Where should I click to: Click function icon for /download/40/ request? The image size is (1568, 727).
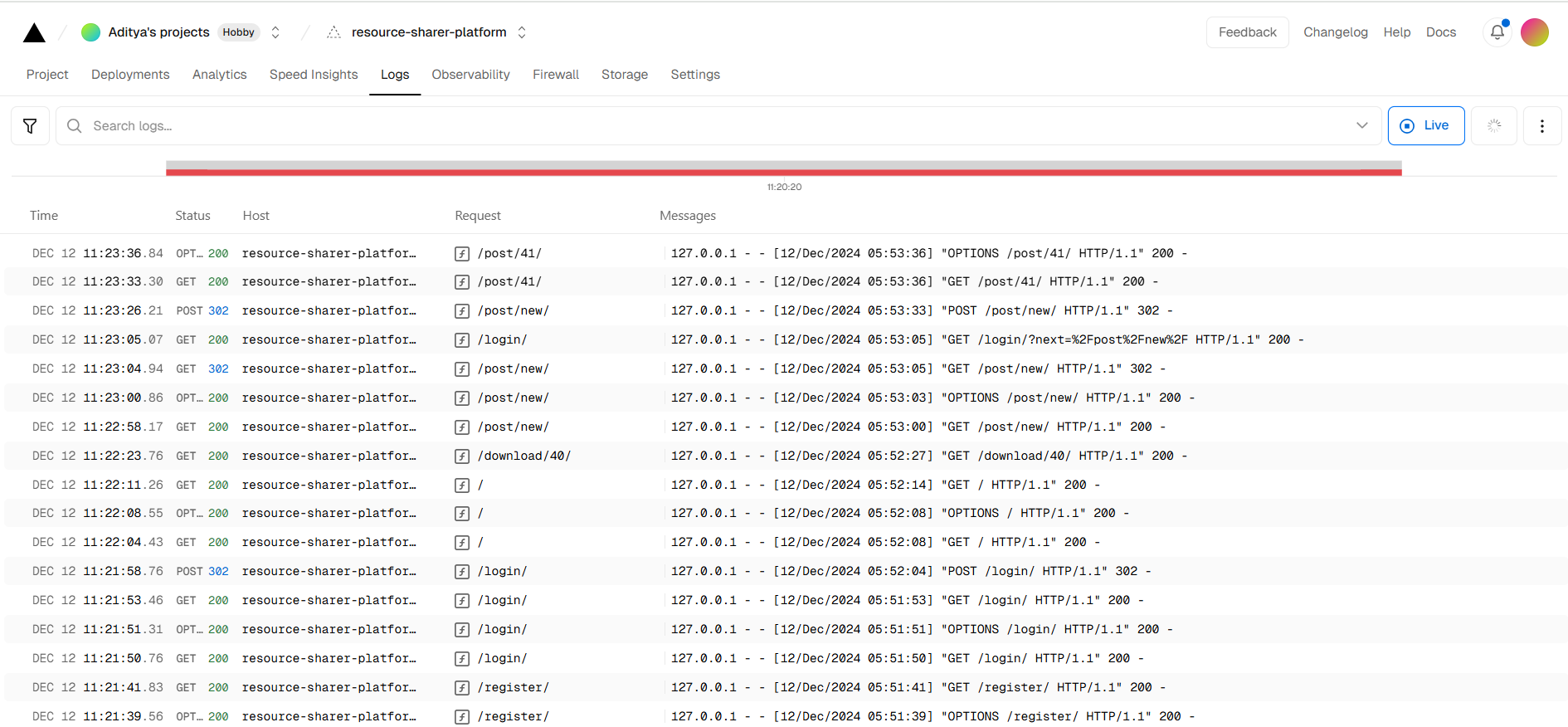point(462,456)
